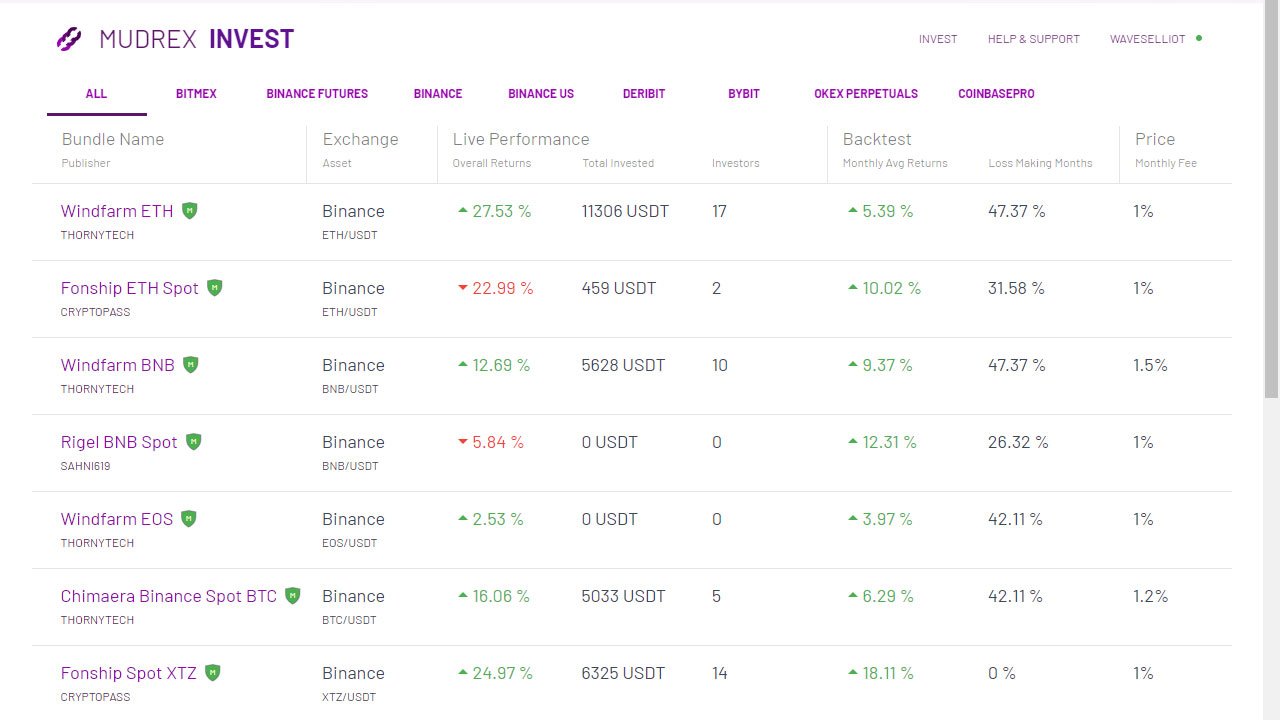
Task: Click the vertical page scrollbar
Action: pyautogui.click(x=1271, y=200)
